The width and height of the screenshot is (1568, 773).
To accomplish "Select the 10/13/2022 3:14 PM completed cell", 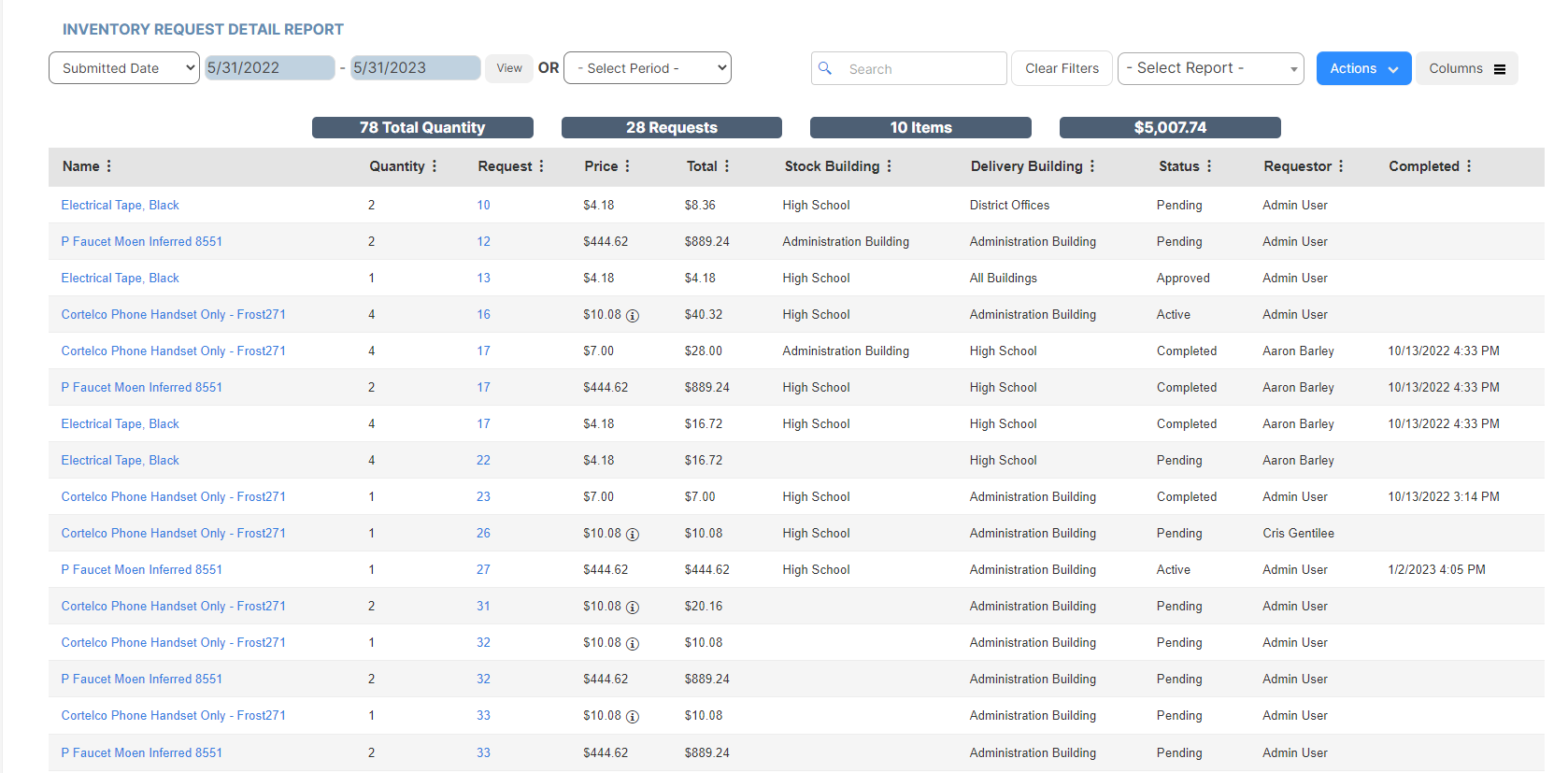I will click(1444, 496).
